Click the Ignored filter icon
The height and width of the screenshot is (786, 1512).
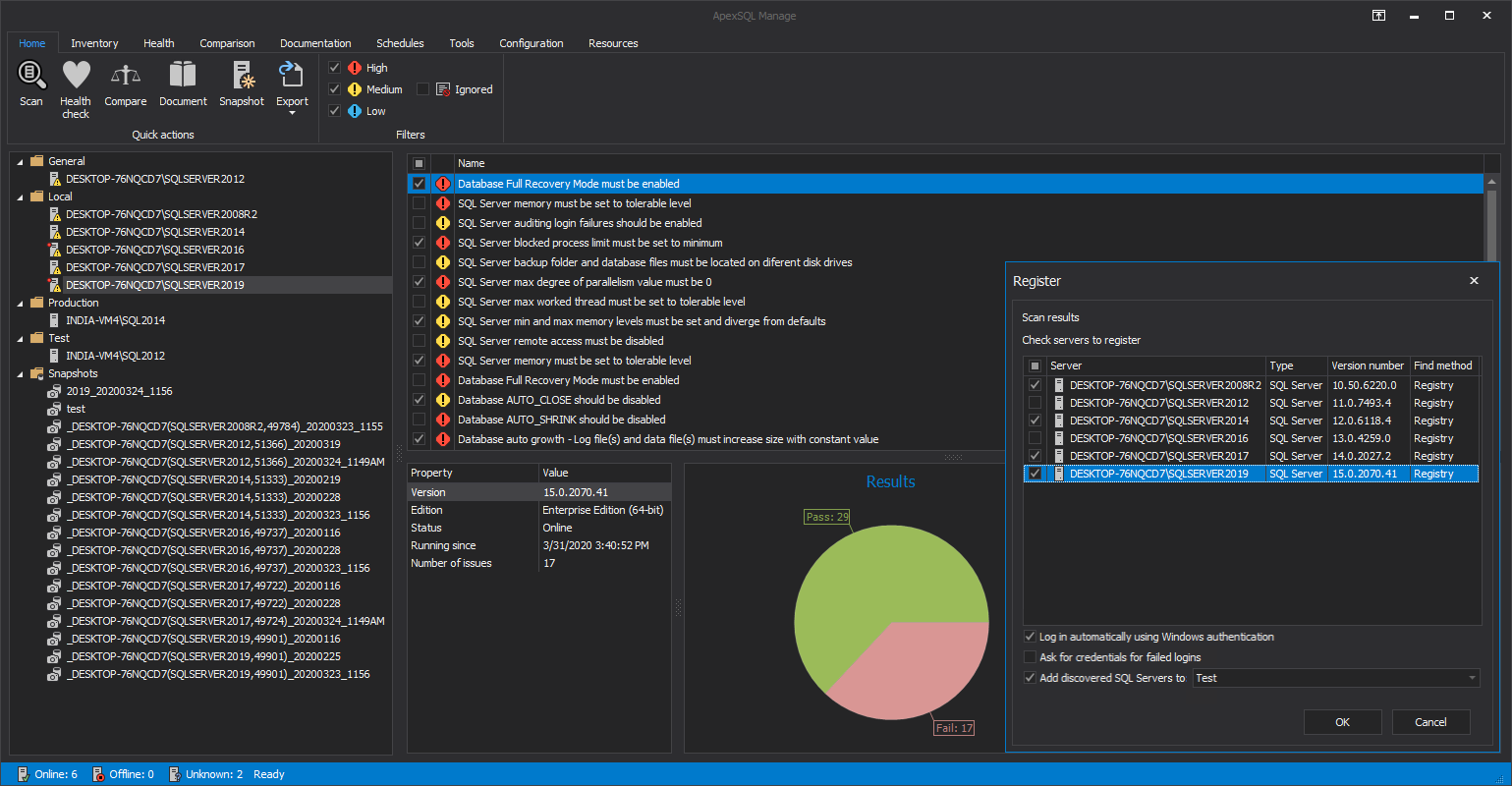click(443, 89)
